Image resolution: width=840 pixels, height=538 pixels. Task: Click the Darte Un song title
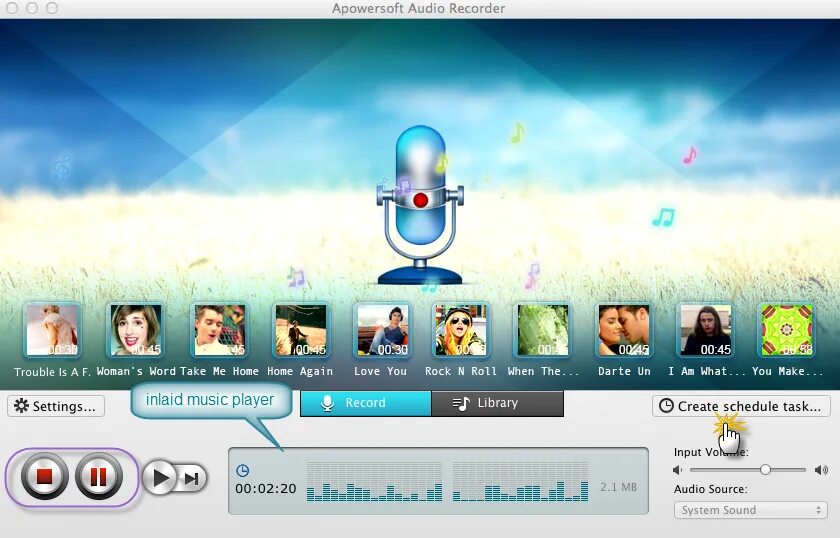click(x=624, y=371)
